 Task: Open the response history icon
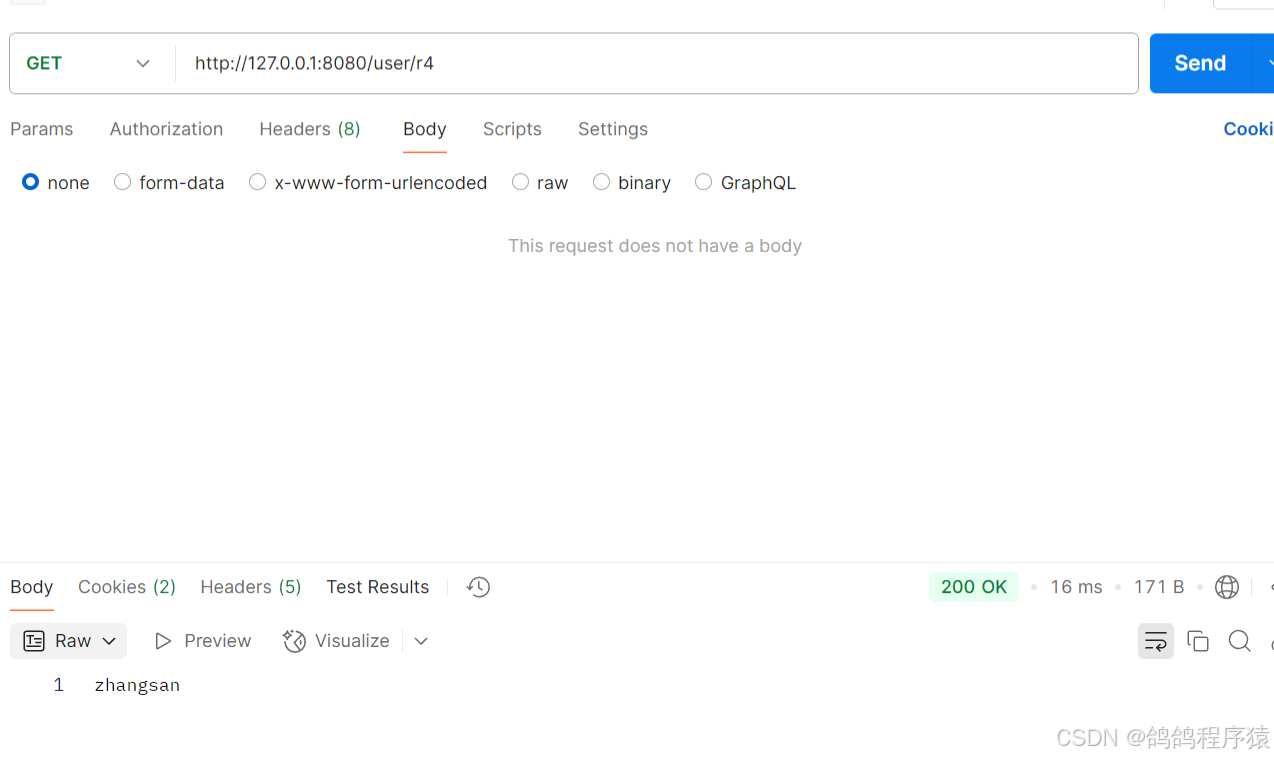tap(479, 587)
